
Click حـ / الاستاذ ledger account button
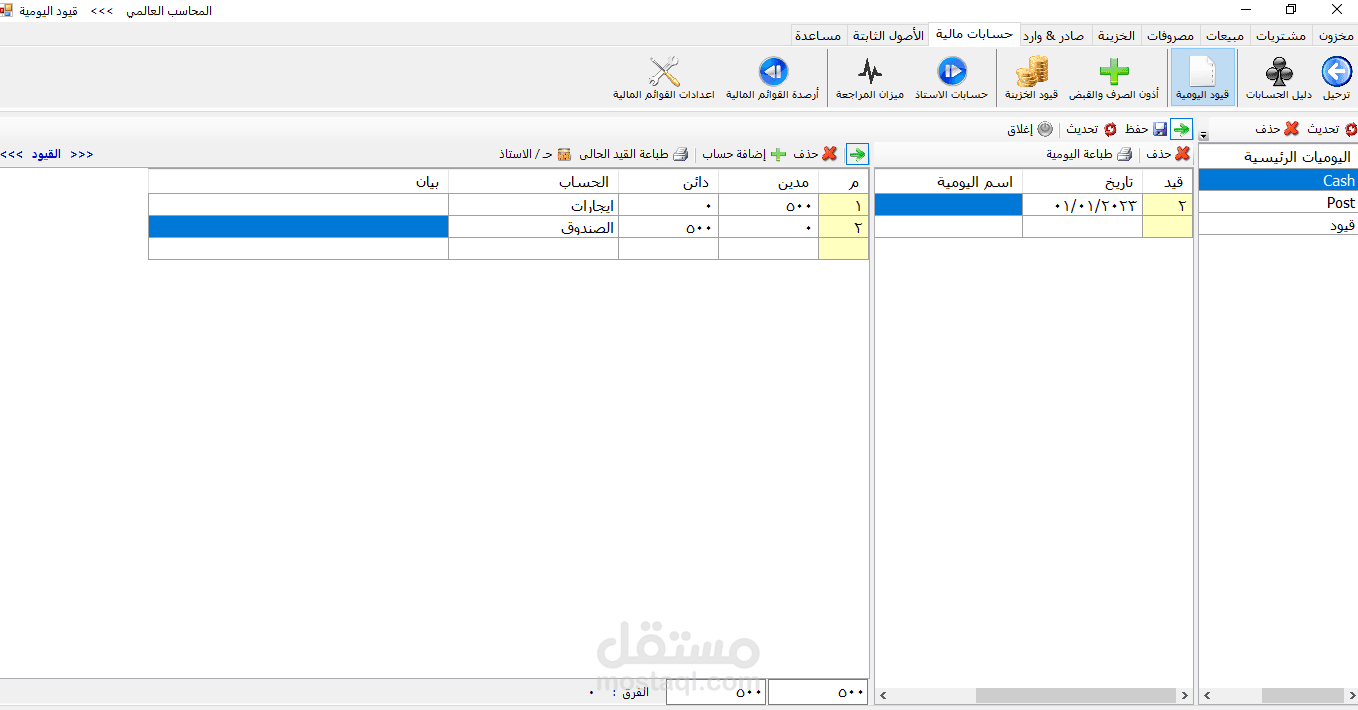[535, 154]
